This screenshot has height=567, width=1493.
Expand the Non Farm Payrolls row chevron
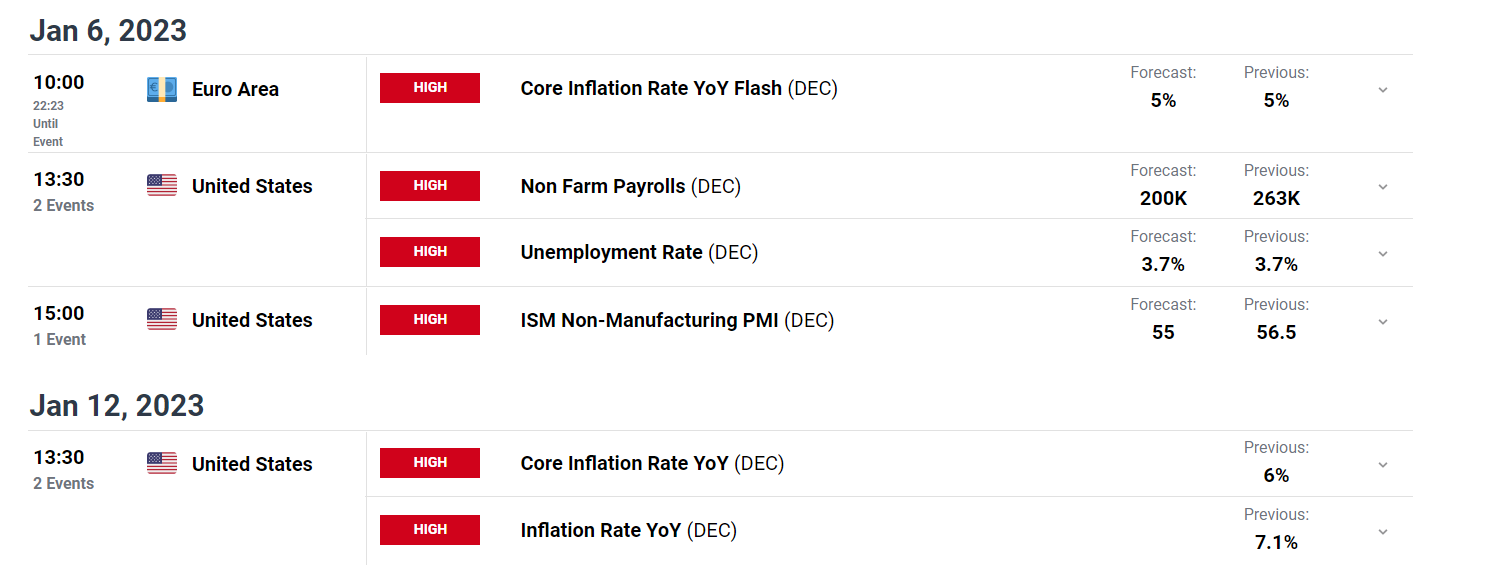point(1383,187)
